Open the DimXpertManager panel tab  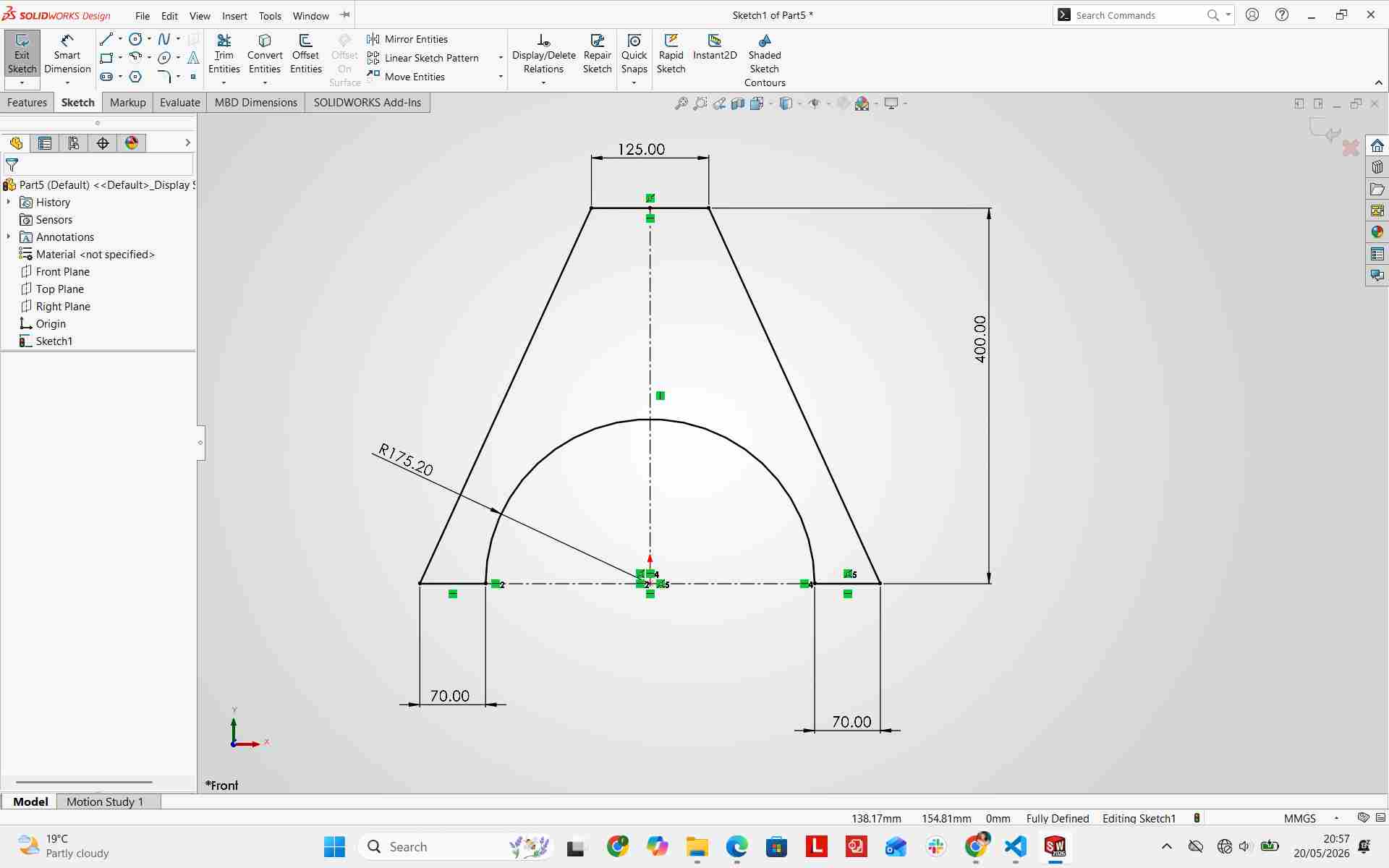pyautogui.click(x=103, y=143)
